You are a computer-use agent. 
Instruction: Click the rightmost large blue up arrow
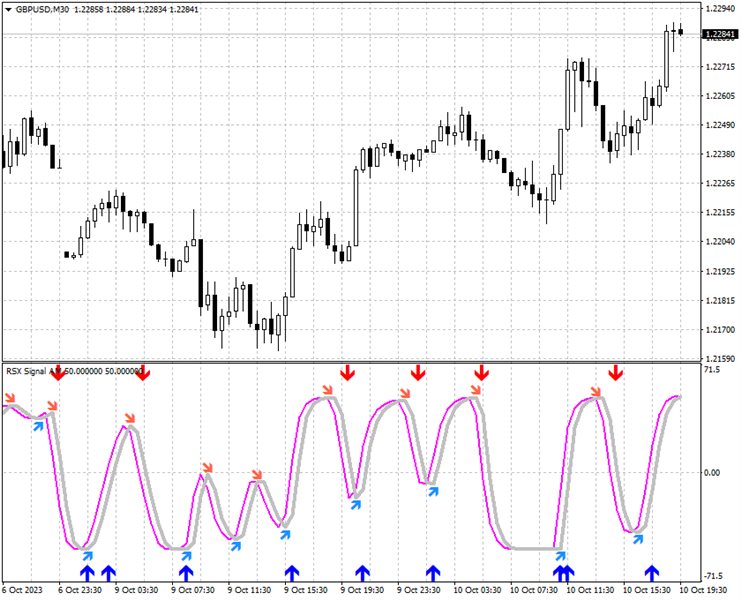[x=652, y=573]
